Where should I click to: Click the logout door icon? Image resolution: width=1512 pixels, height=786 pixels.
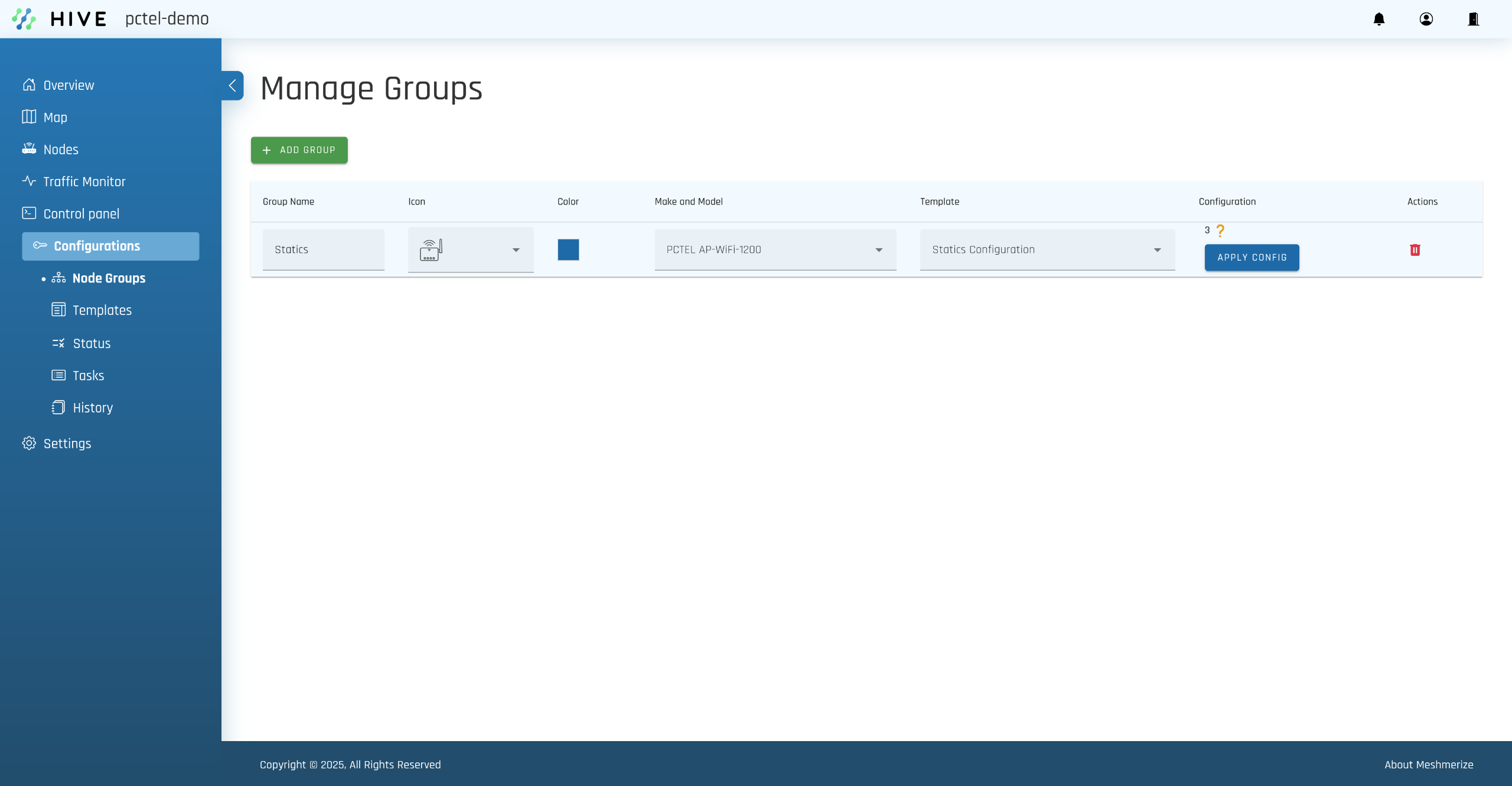(1474, 19)
